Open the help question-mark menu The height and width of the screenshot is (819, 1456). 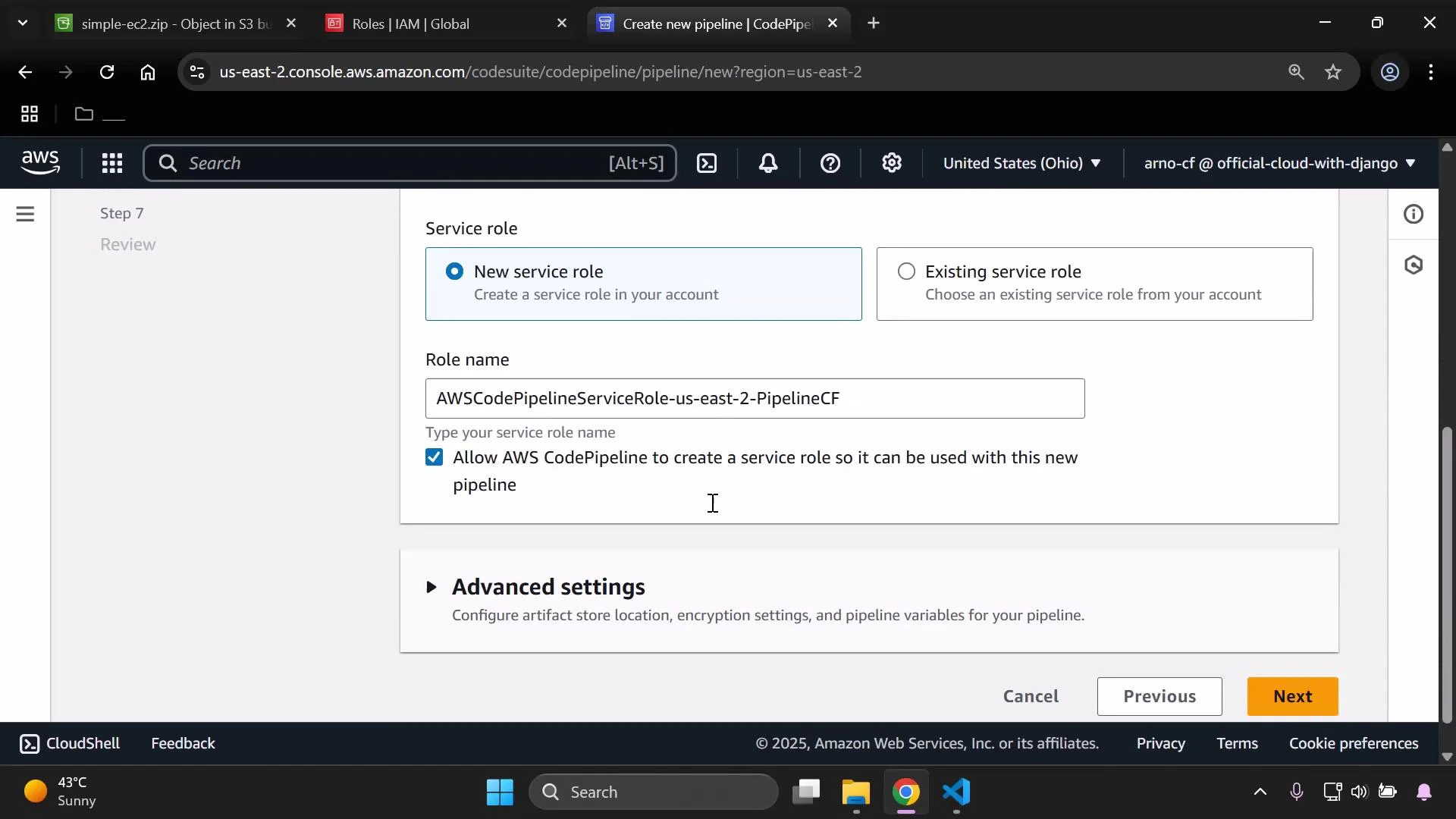[830, 163]
